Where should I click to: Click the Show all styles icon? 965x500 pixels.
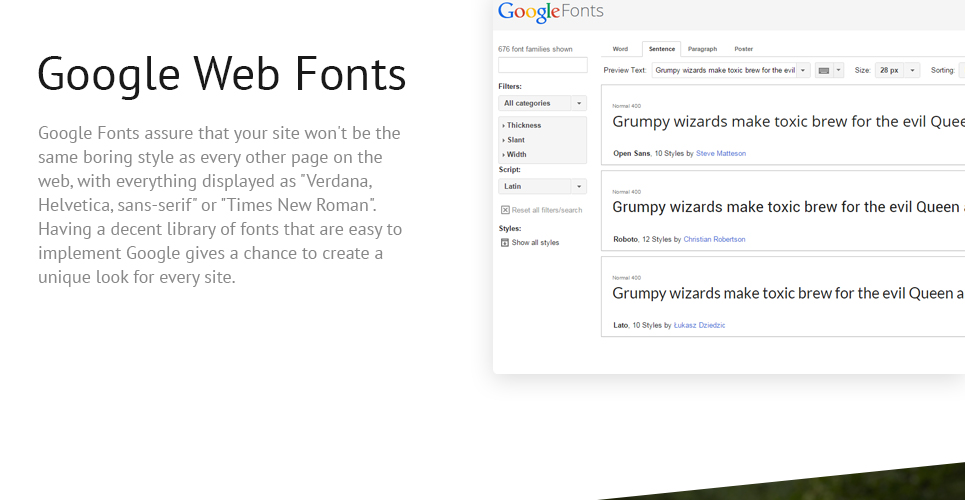(x=505, y=243)
